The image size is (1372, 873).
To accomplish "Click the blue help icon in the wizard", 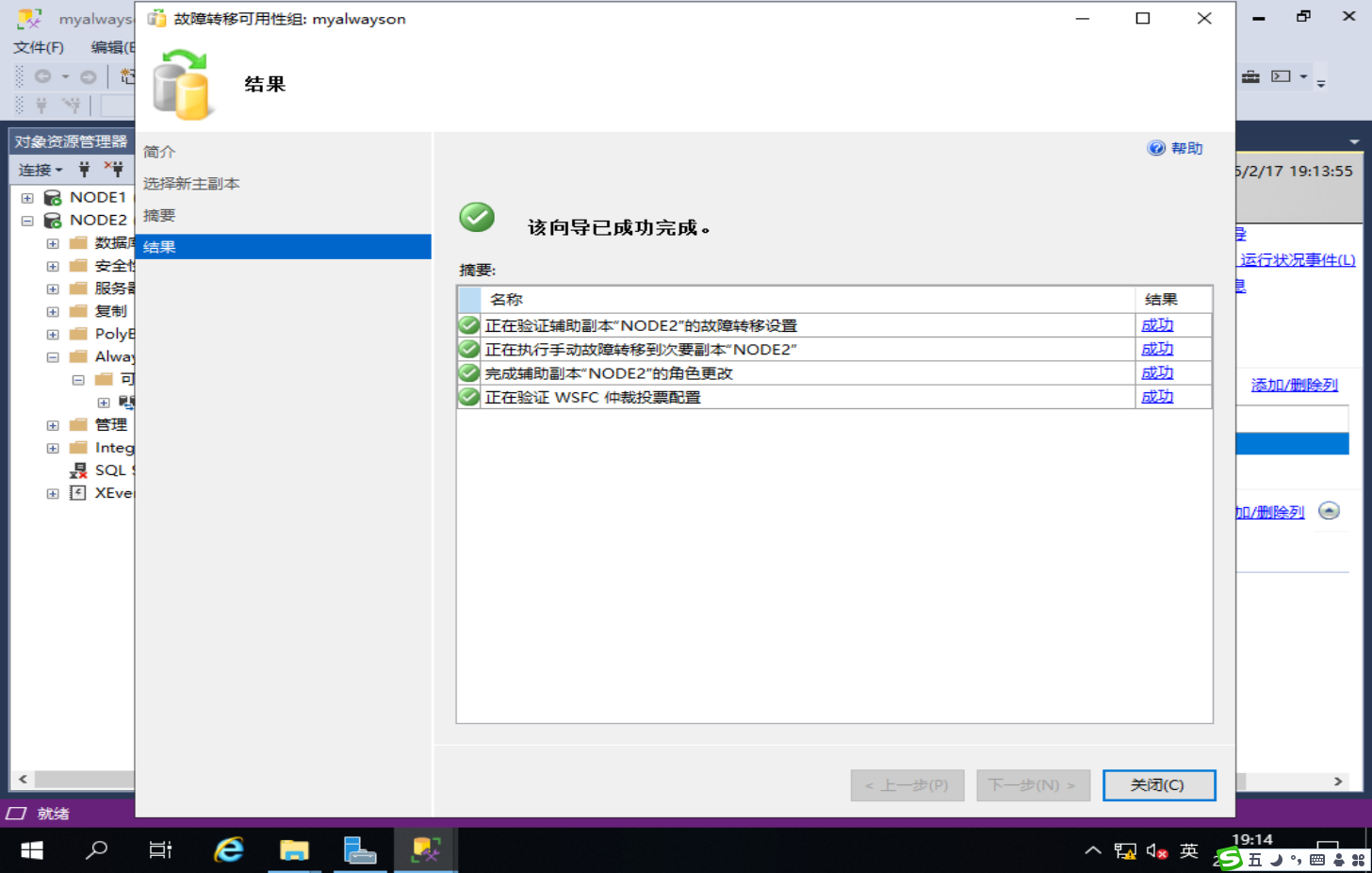I will [1156, 148].
